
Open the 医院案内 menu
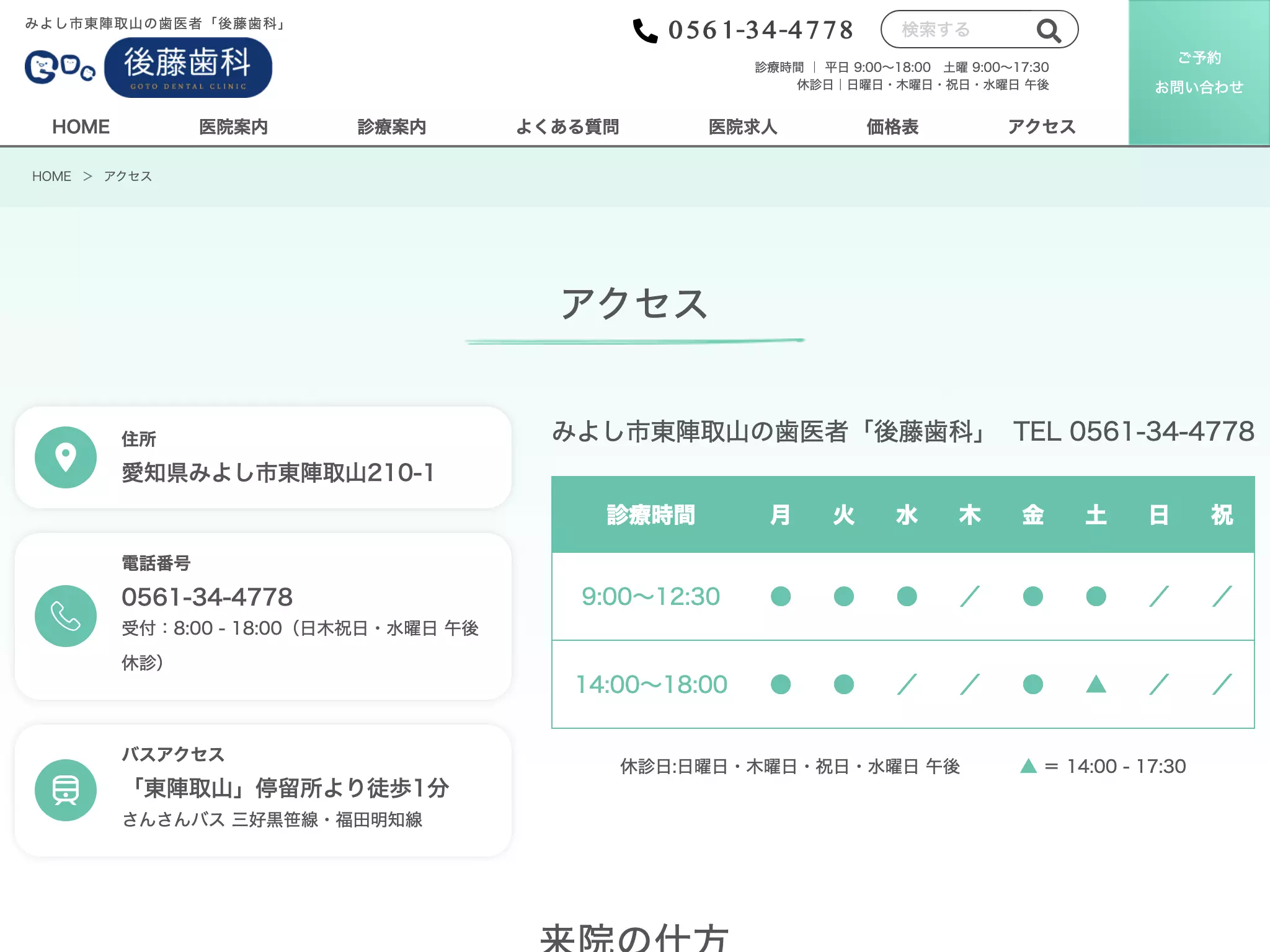coord(233,126)
